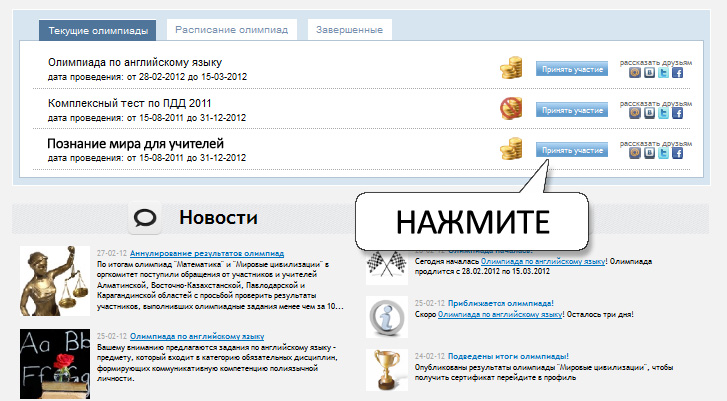This screenshot has width=727, height=401.
Task: Click the 24-02-12 news date
Action: (430, 356)
